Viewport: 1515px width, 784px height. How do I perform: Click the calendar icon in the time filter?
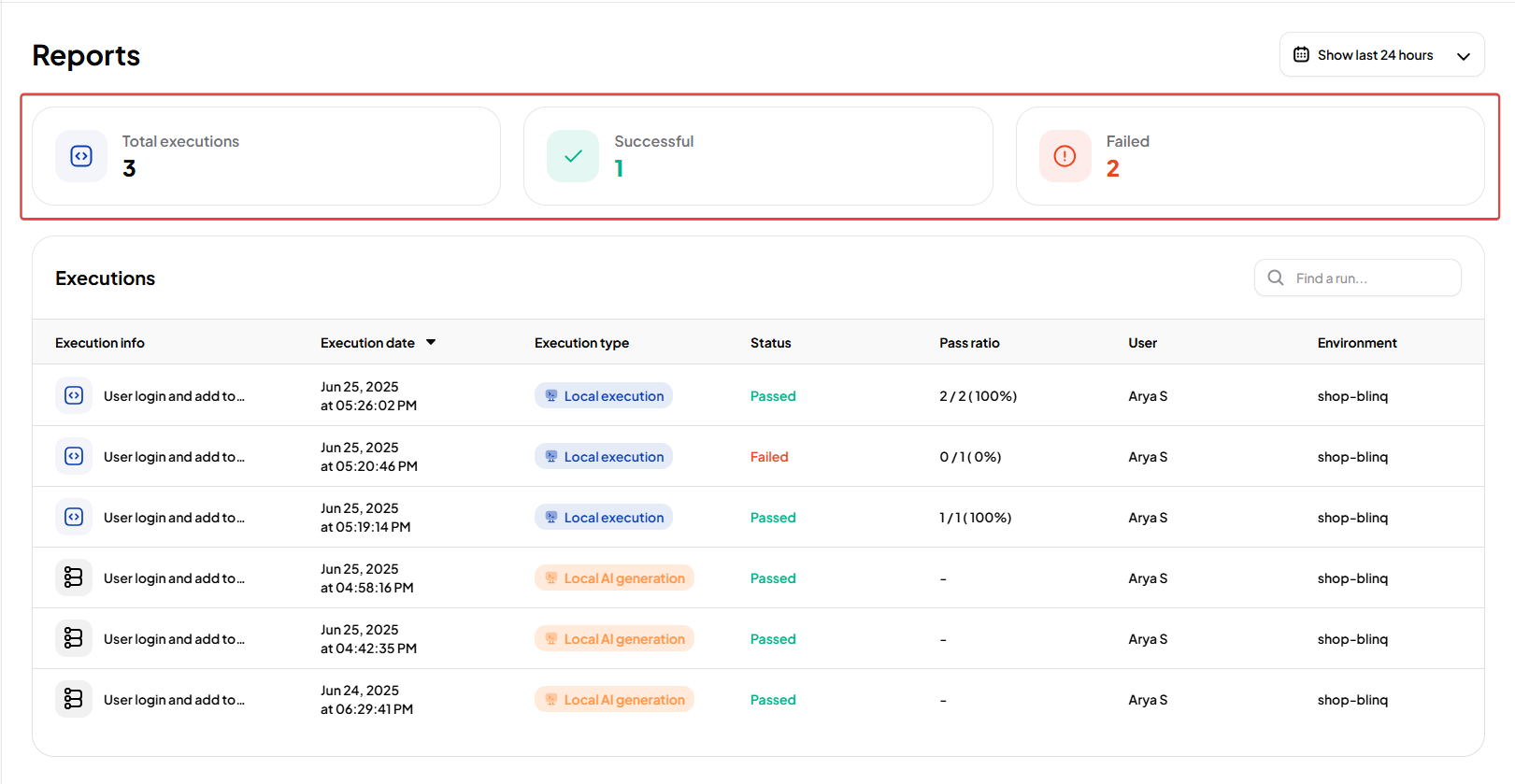pos(1301,55)
